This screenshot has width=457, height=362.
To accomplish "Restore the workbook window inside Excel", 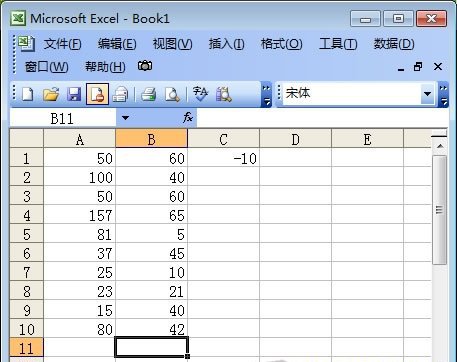I will (x=418, y=67).
